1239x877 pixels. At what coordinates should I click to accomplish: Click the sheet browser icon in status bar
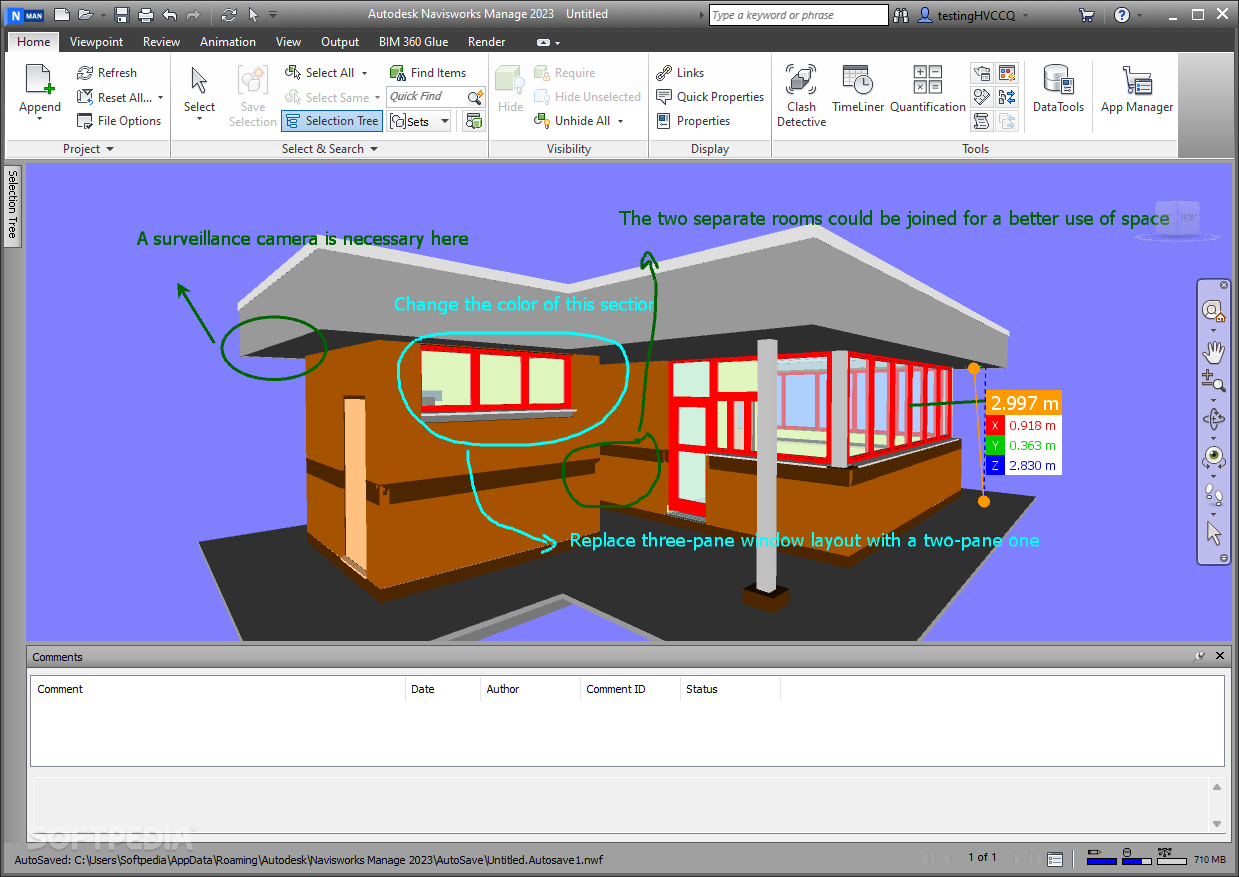(x=1054, y=859)
